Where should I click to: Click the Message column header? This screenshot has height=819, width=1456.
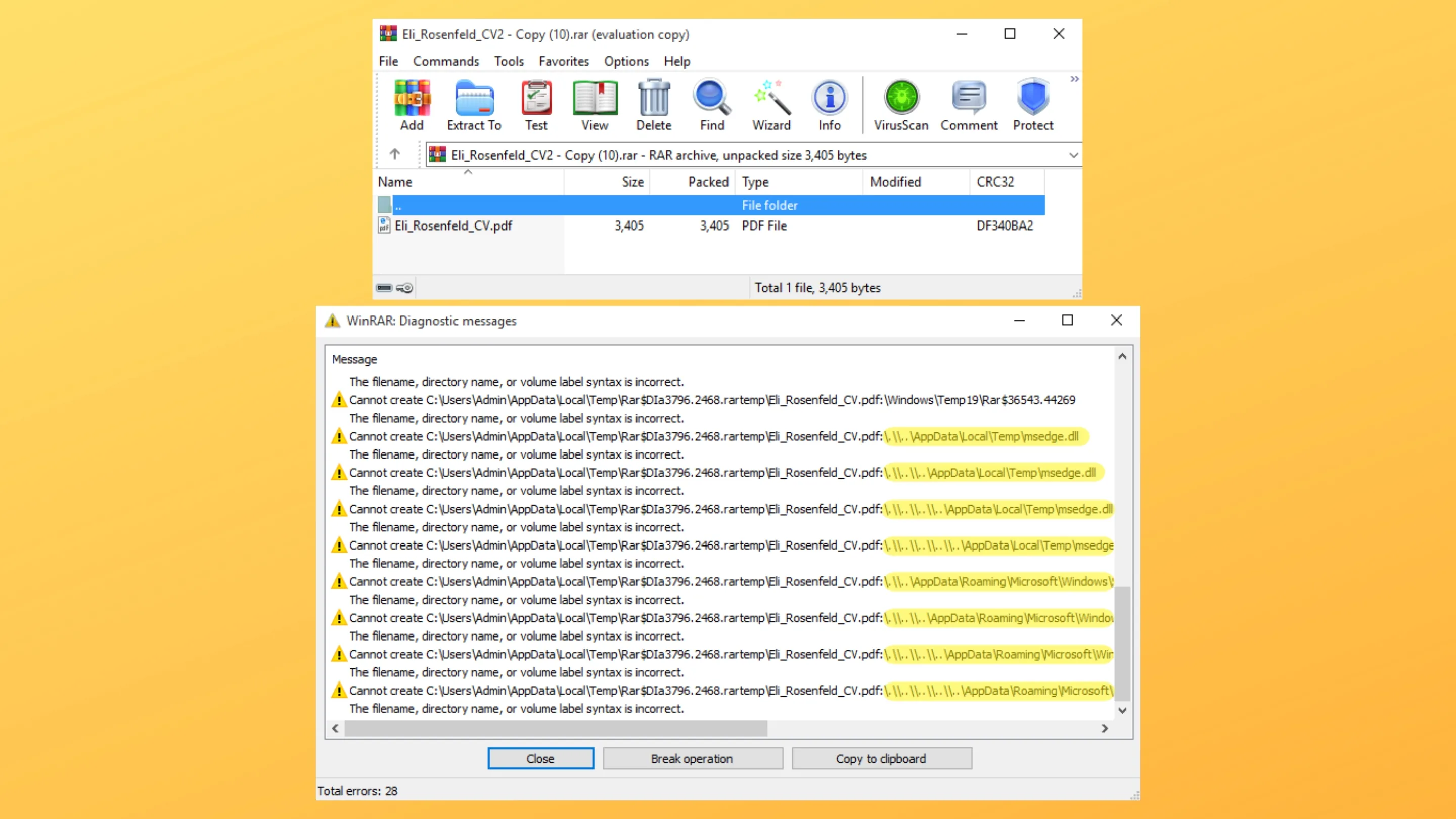pos(354,359)
